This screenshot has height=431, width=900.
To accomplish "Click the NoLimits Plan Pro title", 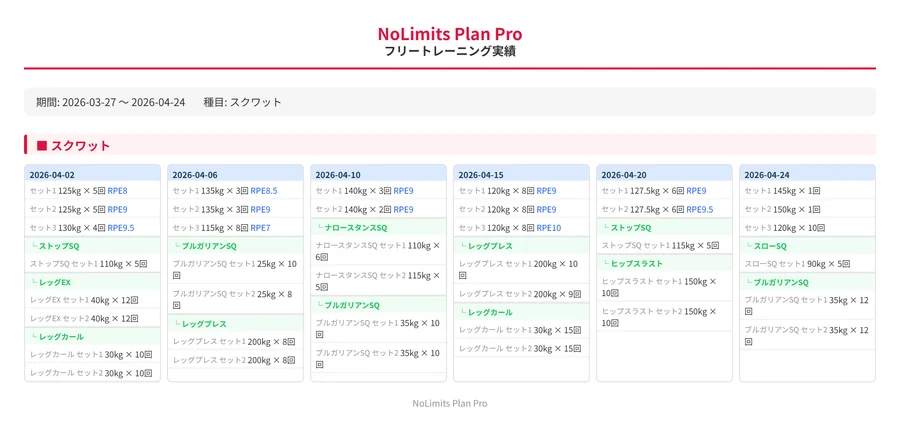I will pyautogui.click(x=450, y=33).
